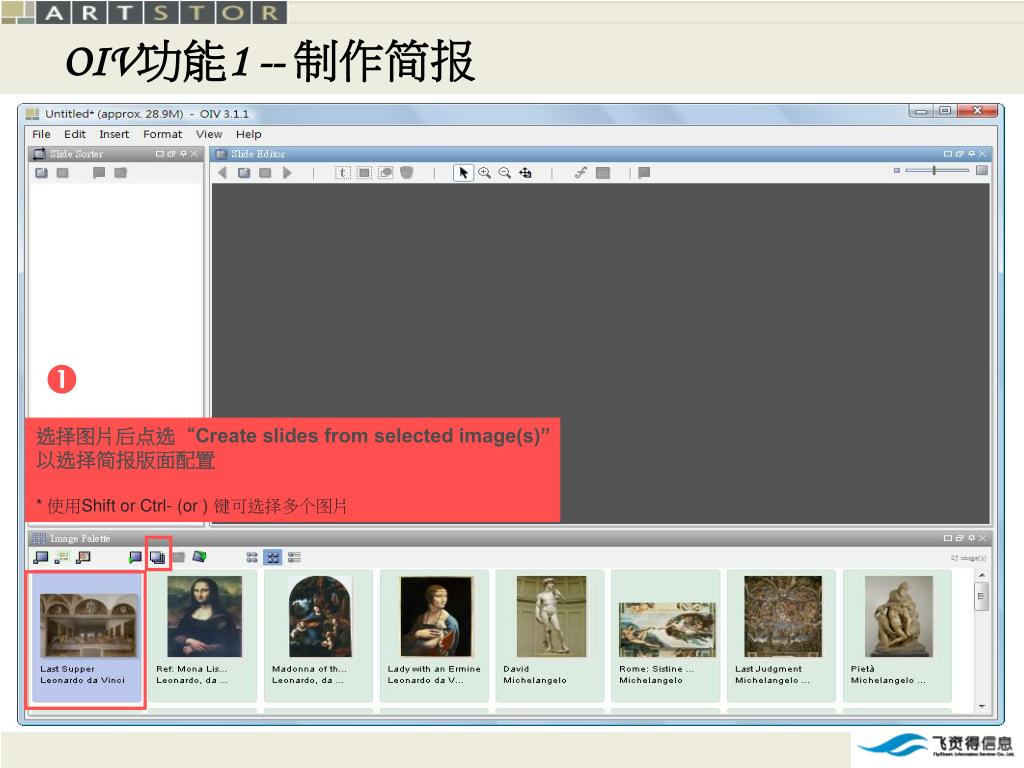Image resolution: width=1024 pixels, height=768 pixels.
Task: Open the Insert menu
Action: coord(114,134)
